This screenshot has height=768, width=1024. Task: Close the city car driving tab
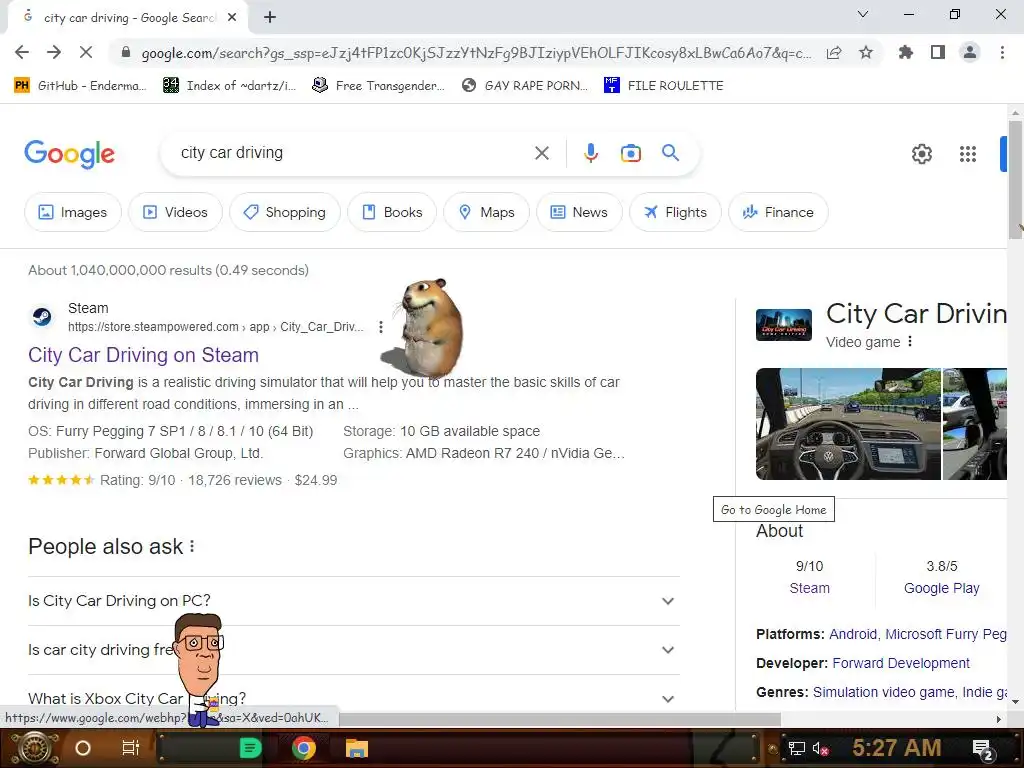[x=232, y=18]
